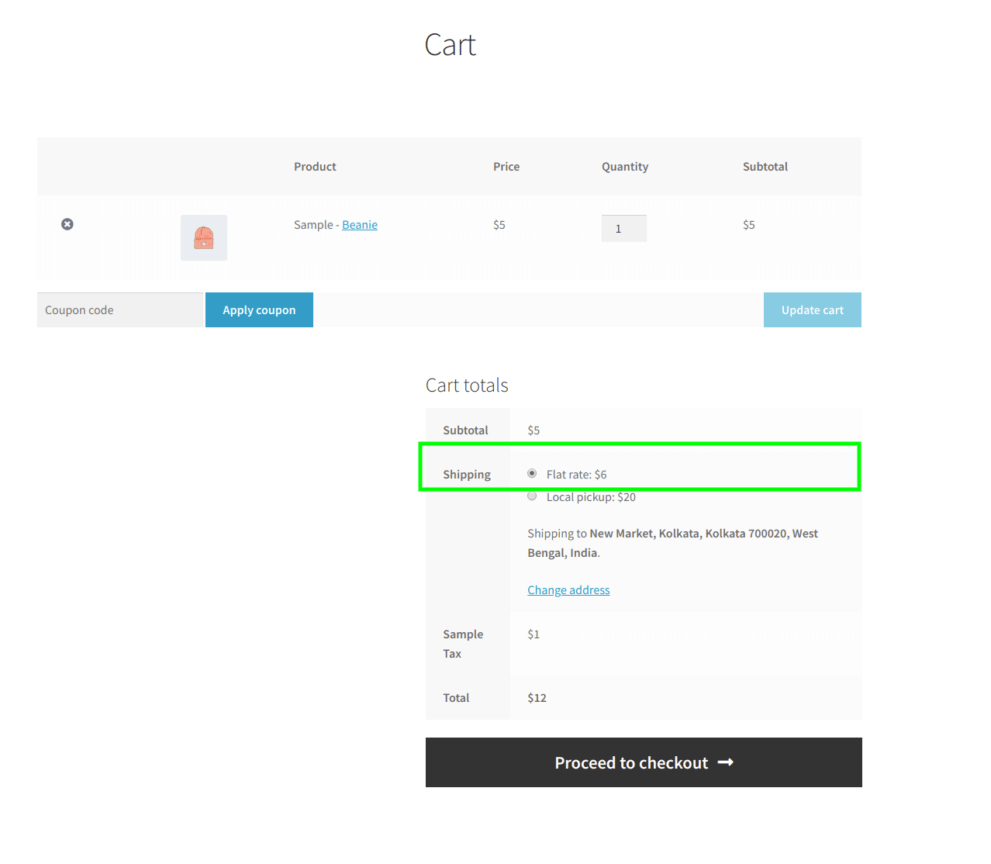
Task: Click the Change address link
Action: (x=568, y=590)
